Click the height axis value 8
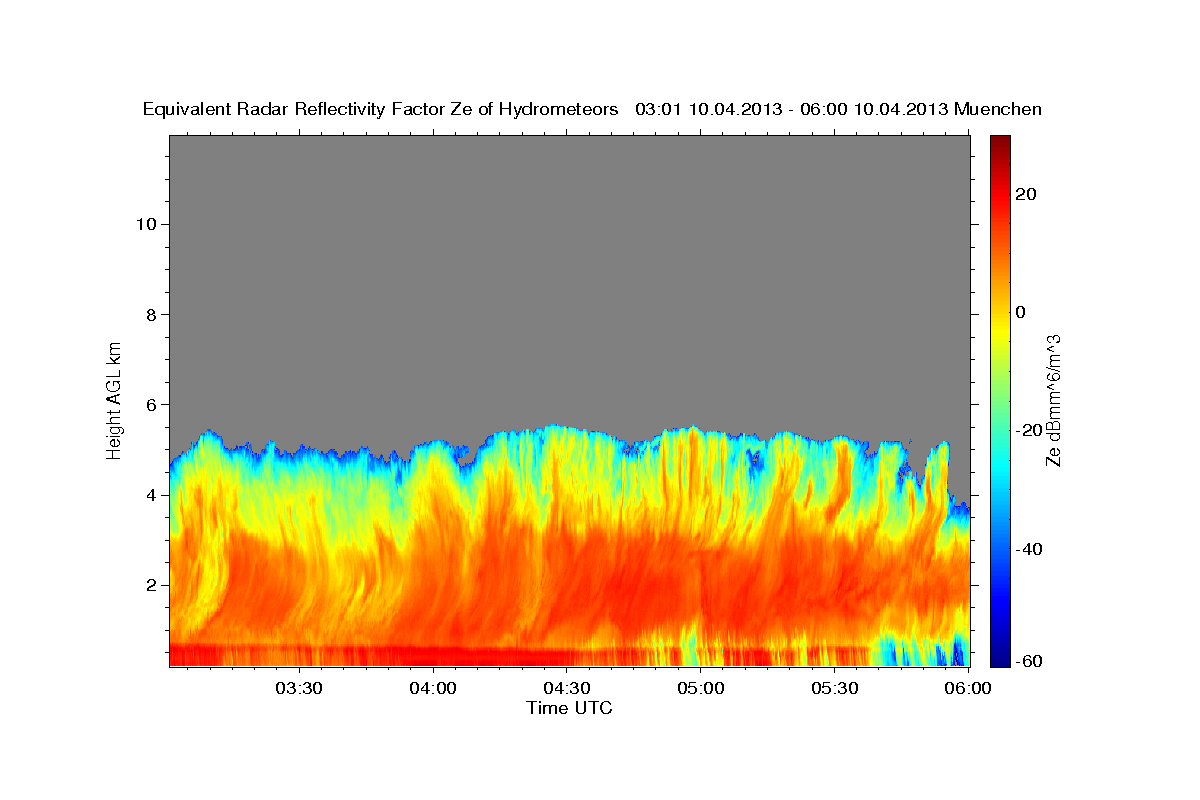This screenshot has height=800, width=1200. click(150, 314)
